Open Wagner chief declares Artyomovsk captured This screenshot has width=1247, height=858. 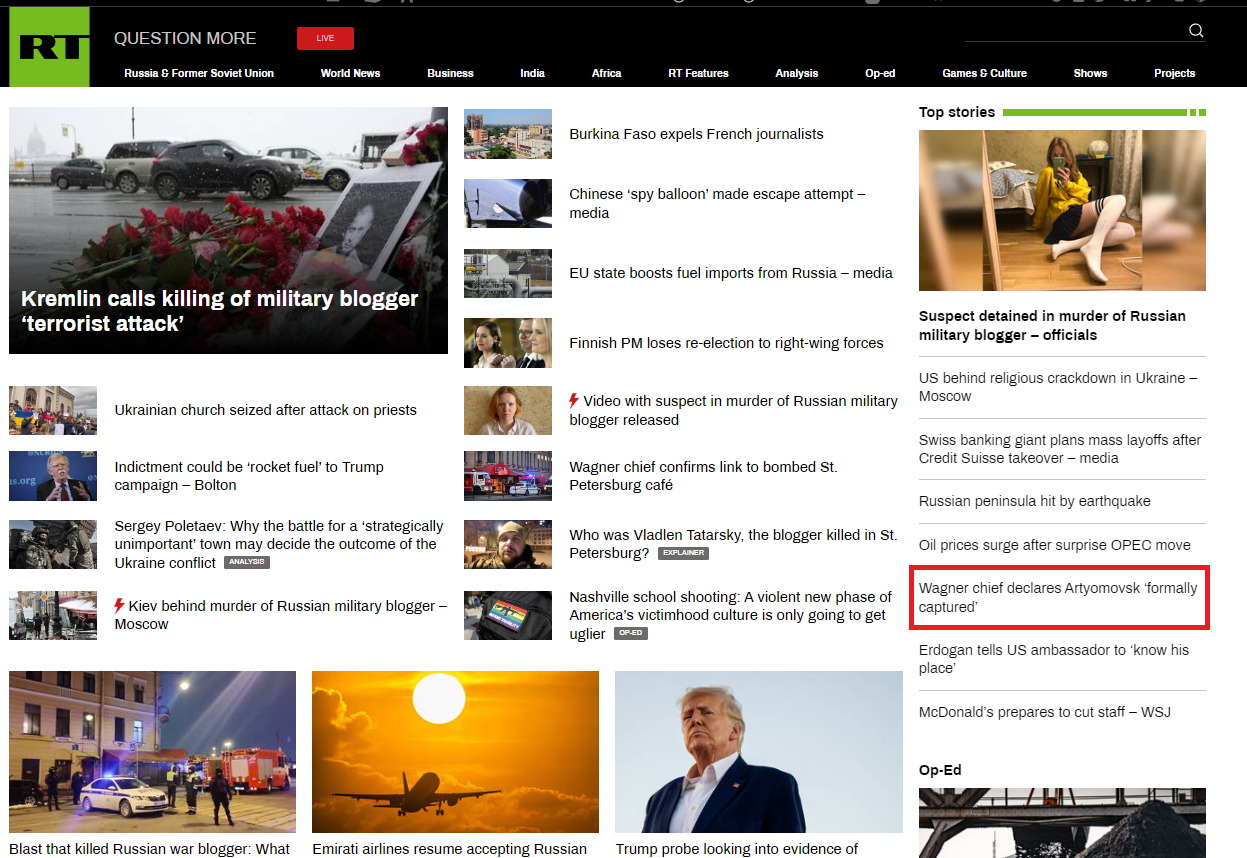click(x=1058, y=597)
